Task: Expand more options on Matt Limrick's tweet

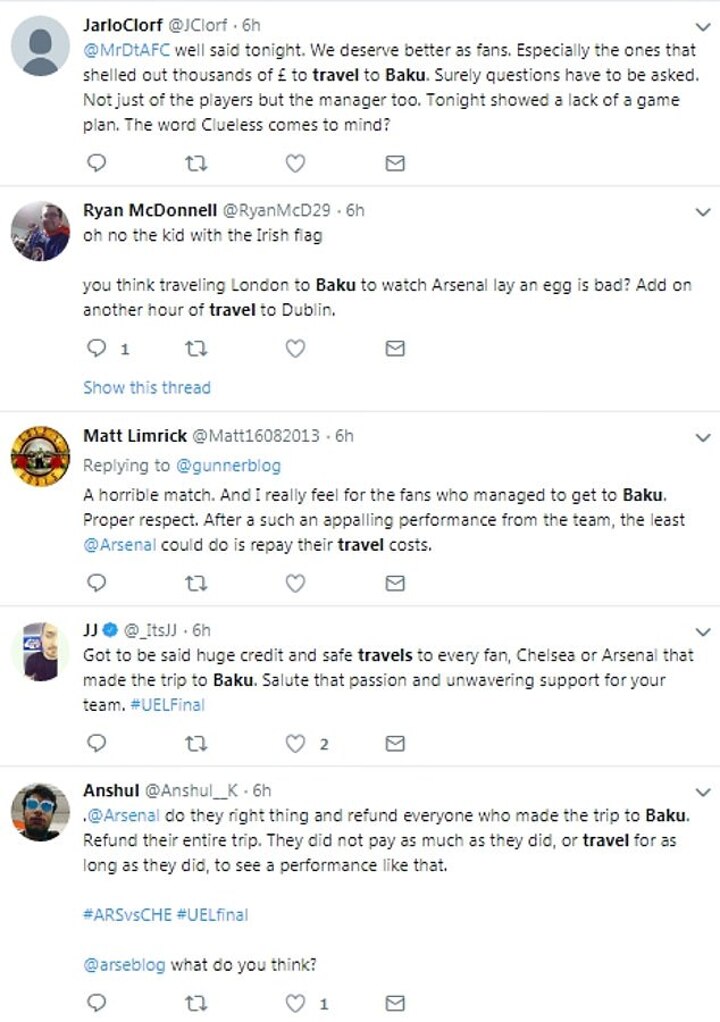Action: tap(703, 437)
